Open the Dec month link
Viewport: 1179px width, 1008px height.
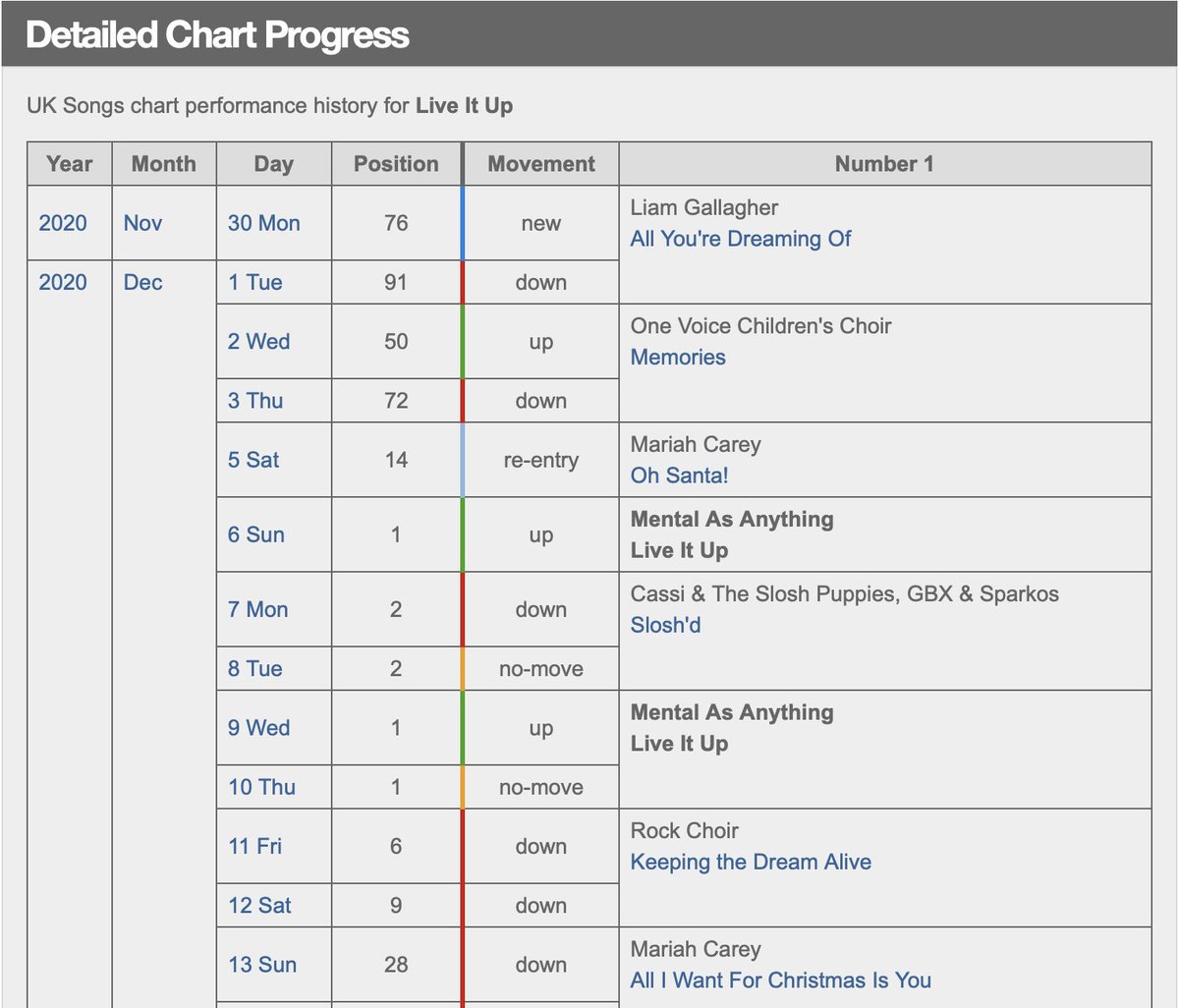143,283
